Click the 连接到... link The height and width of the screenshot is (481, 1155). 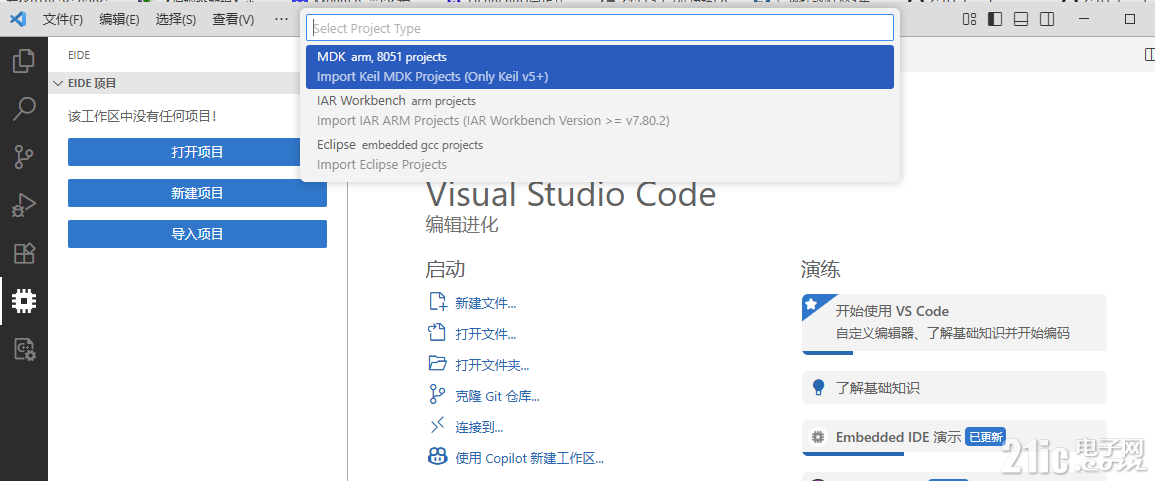pos(479,426)
